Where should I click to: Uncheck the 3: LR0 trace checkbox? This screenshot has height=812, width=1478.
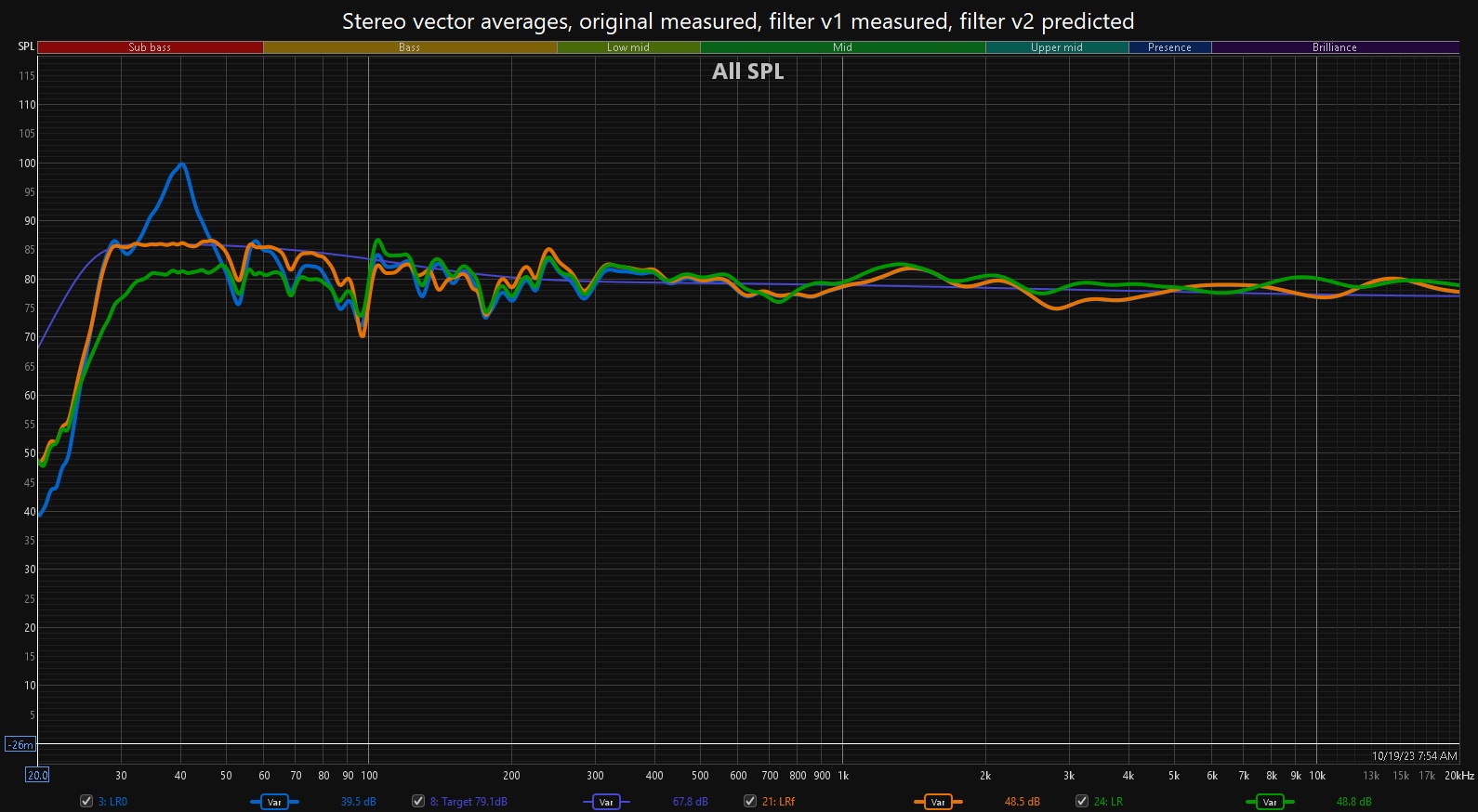click(x=86, y=801)
